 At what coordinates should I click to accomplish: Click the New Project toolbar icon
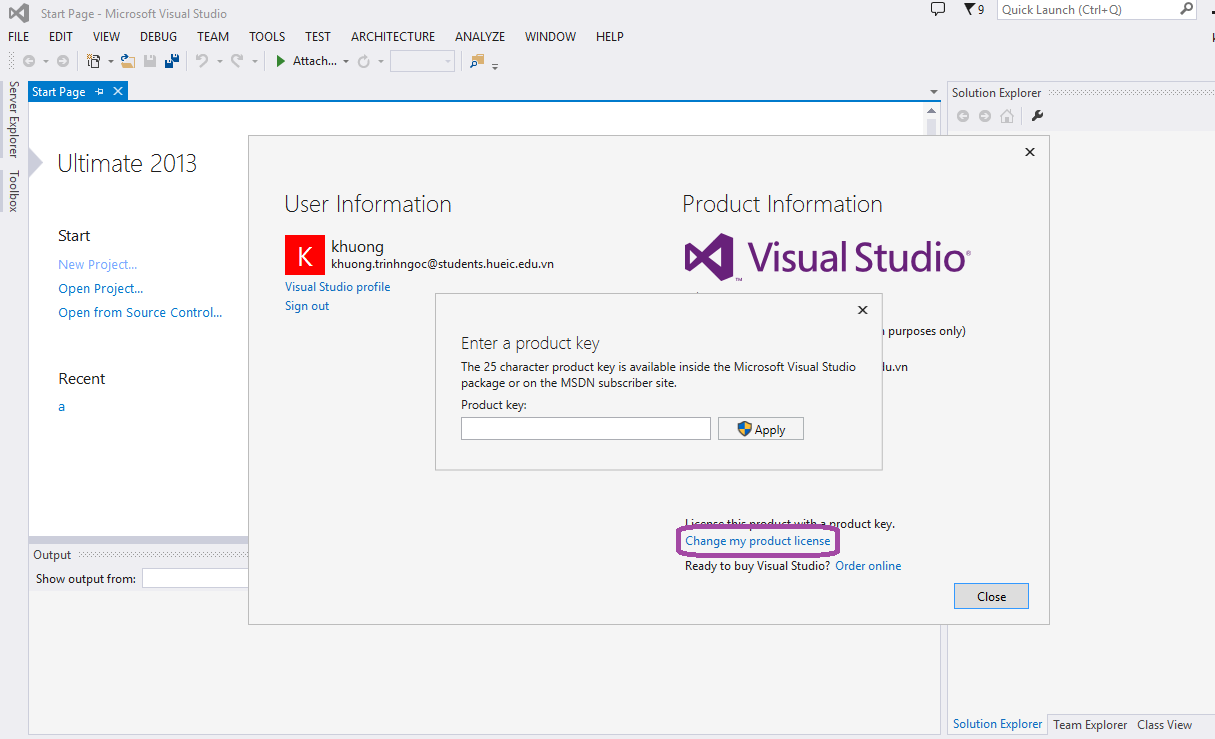pos(94,61)
